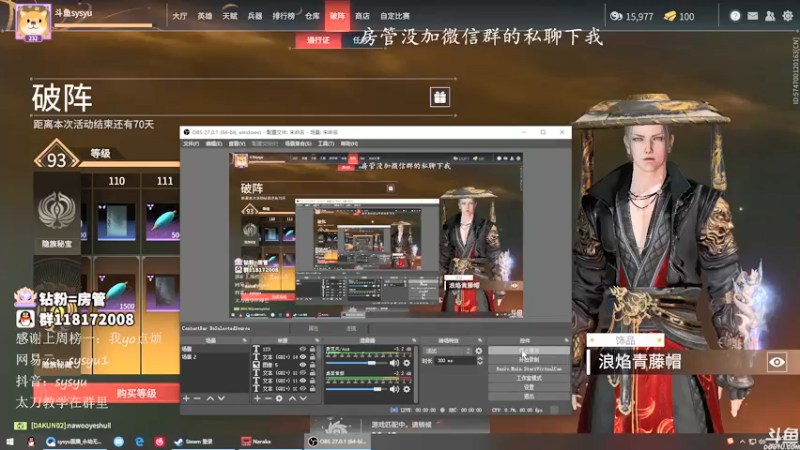This screenshot has width=800, height=450.
Task: Remove the selected source in OBS
Action: coord(268,398)
